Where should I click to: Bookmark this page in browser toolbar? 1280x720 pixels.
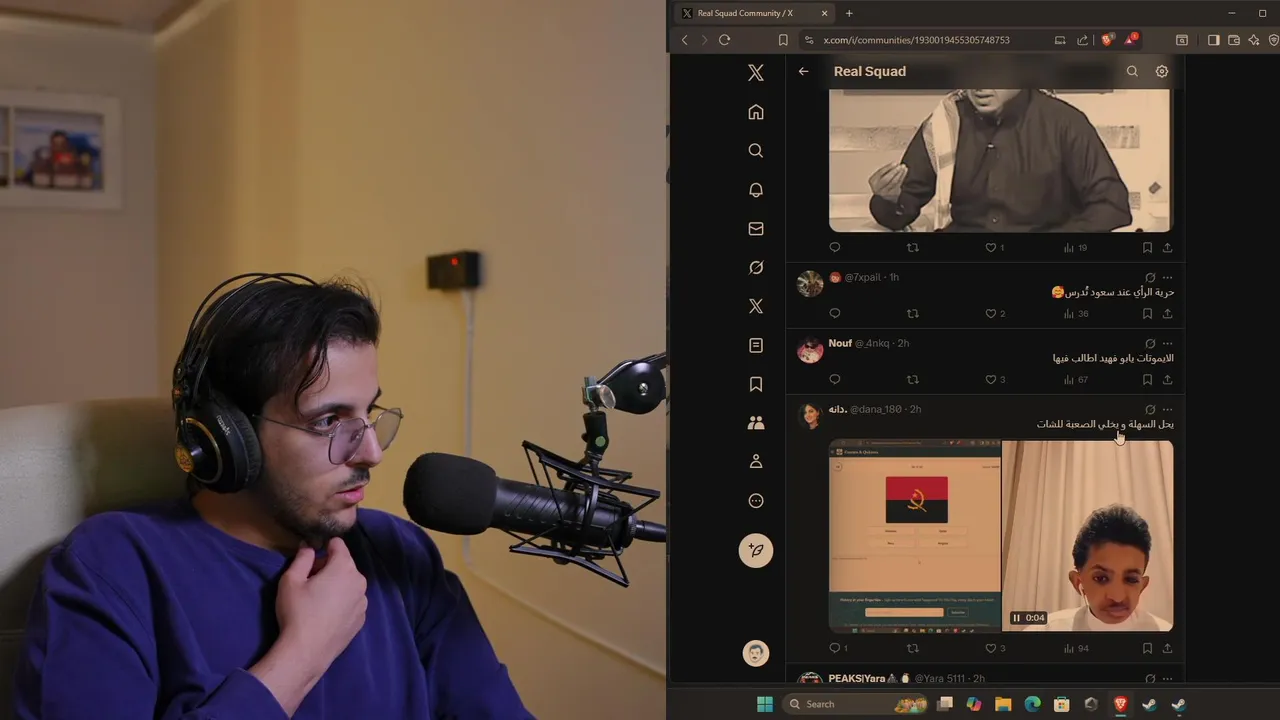pos(783,40)
